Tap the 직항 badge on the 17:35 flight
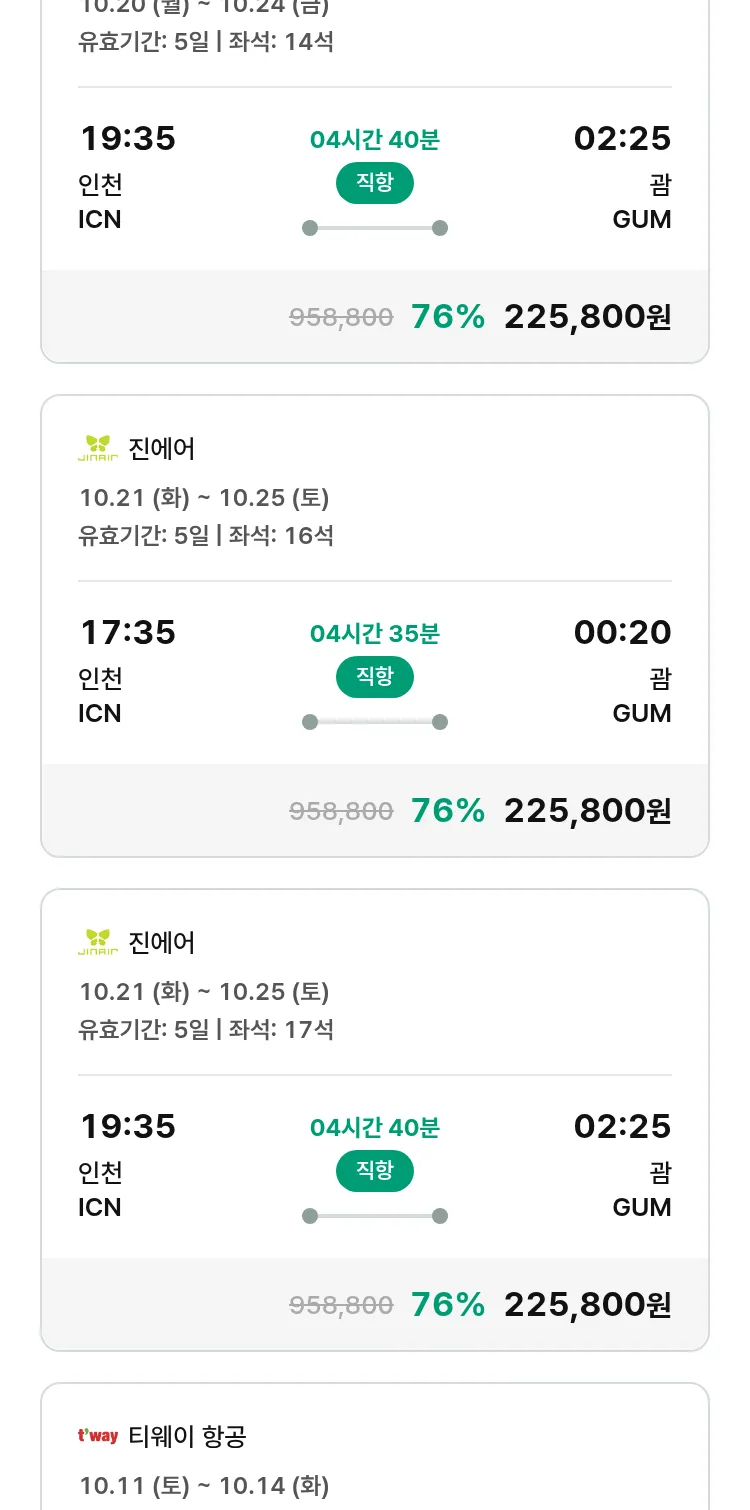This screenshot has width=750, height=1510. tap(375, 677)
